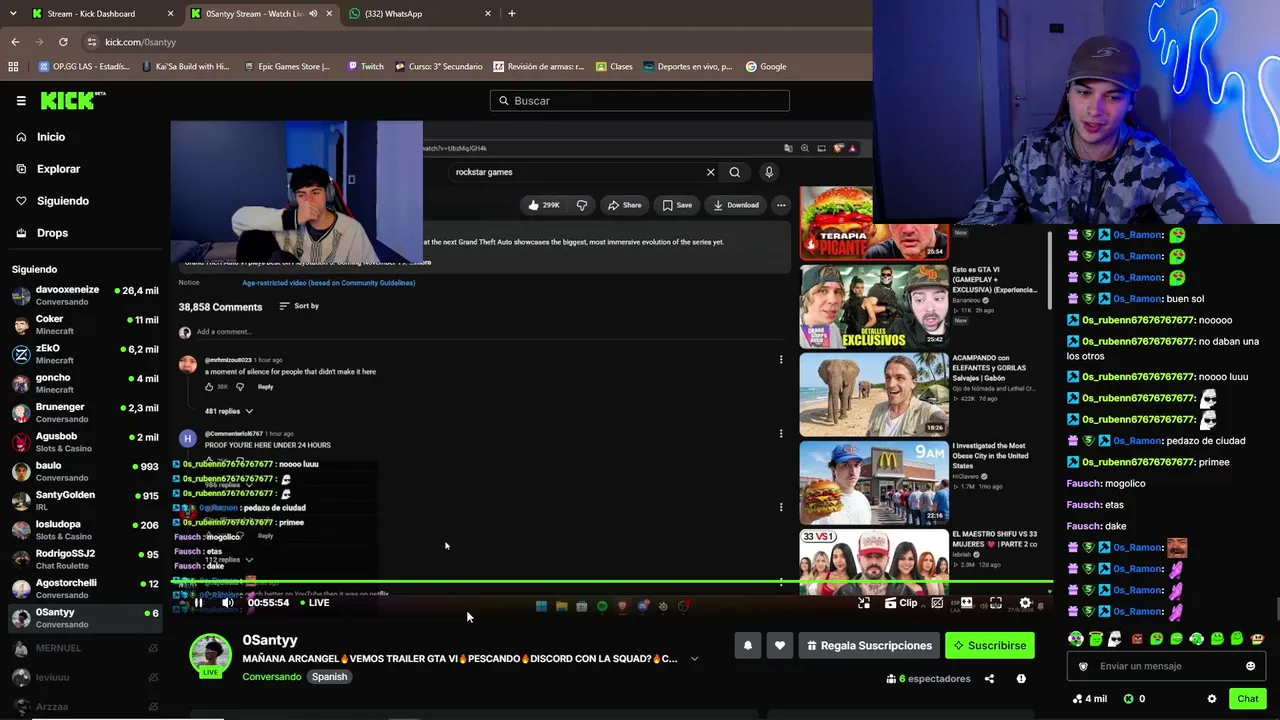Open davooxeneize channel in sidebar
This screenshot has width=1280, height=720.
coord(85,295)
